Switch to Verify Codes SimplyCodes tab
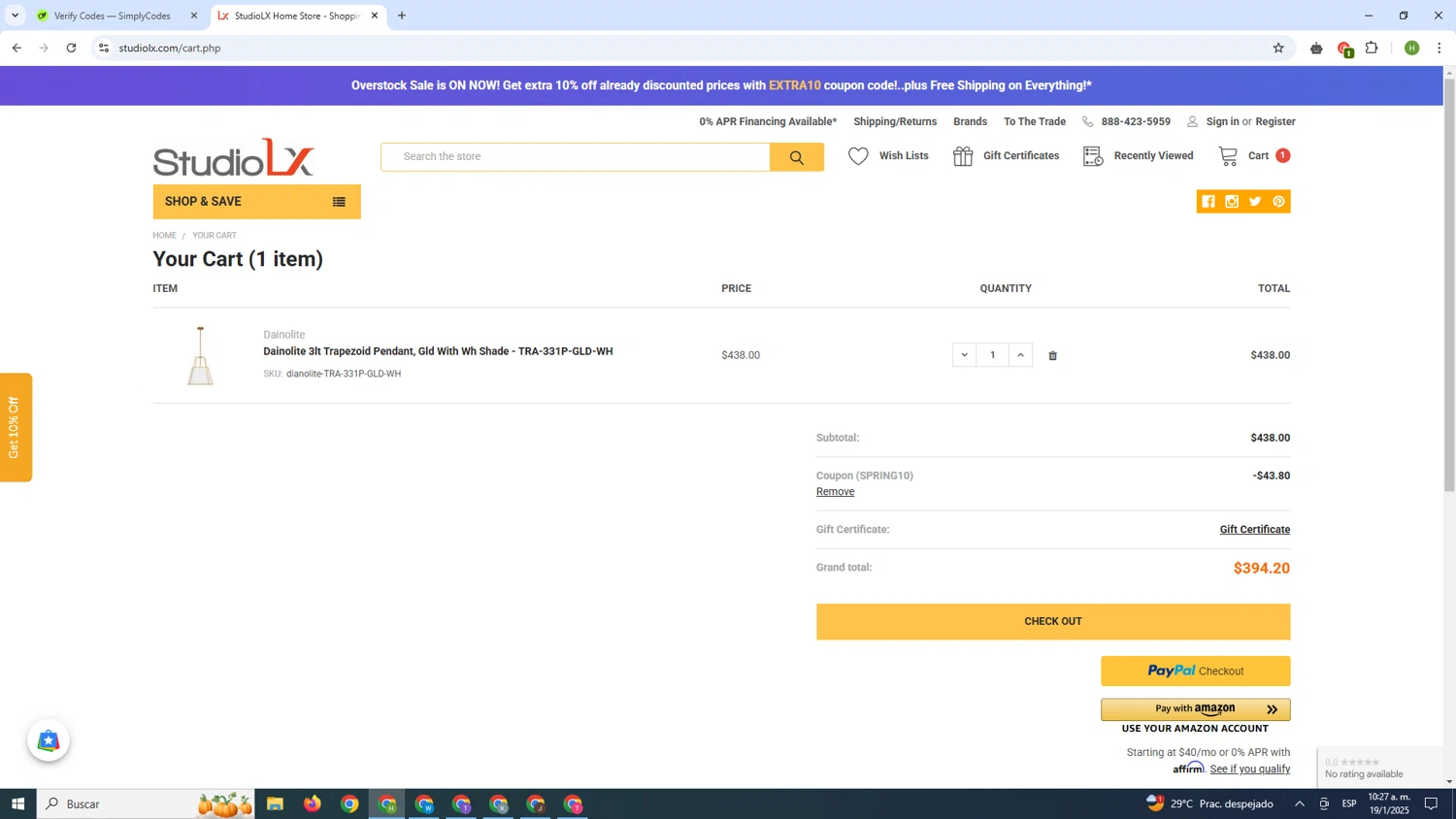This screenshot has width=1456, height=819. 112,16
